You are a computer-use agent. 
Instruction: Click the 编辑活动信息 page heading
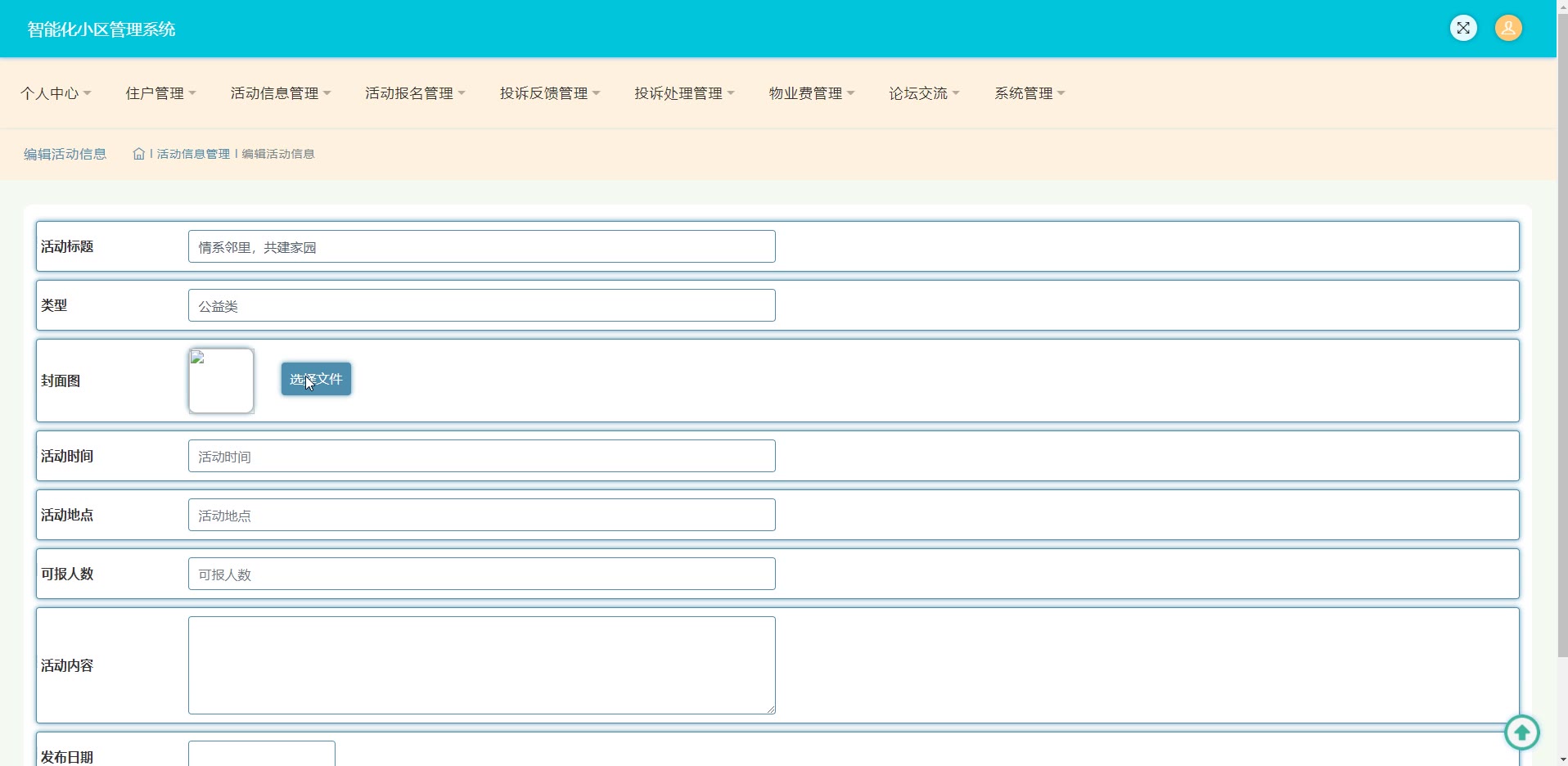coord(65,154)
